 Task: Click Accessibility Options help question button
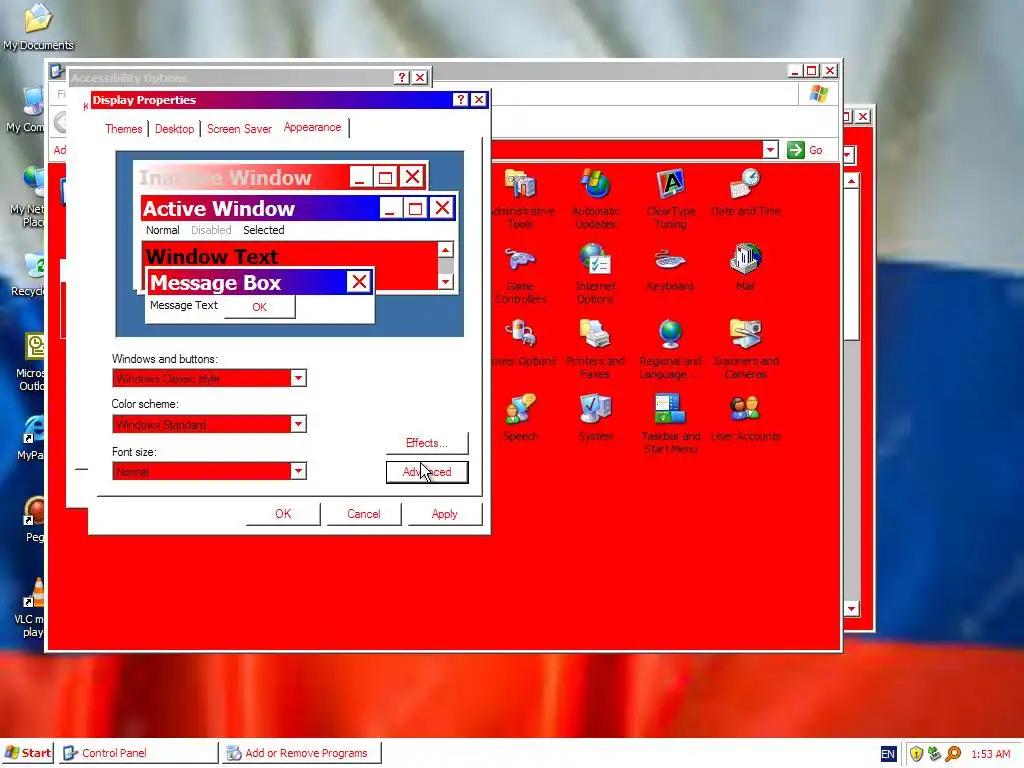[x=402, y=78]
